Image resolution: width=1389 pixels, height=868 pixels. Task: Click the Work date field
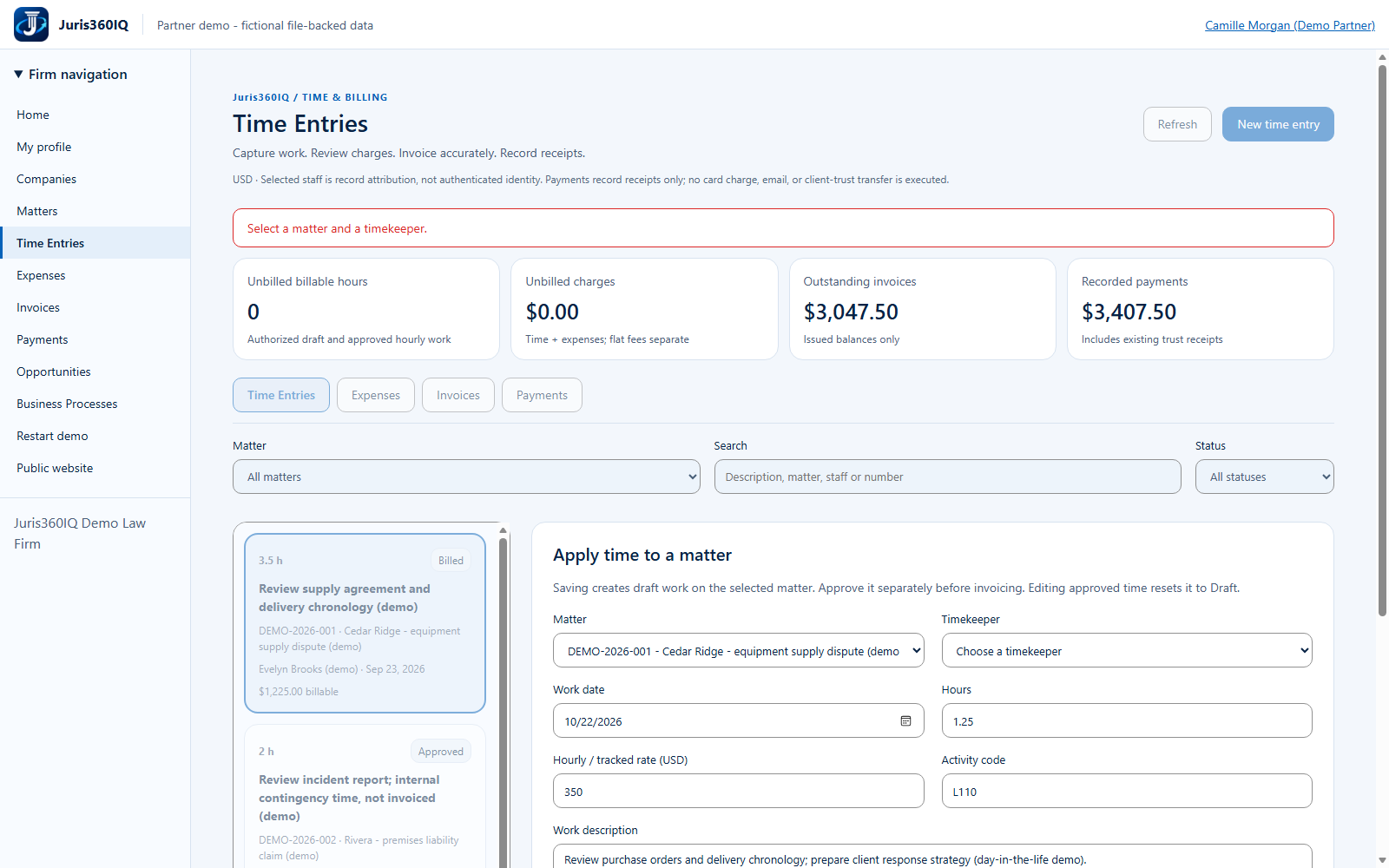click(739, 721)
